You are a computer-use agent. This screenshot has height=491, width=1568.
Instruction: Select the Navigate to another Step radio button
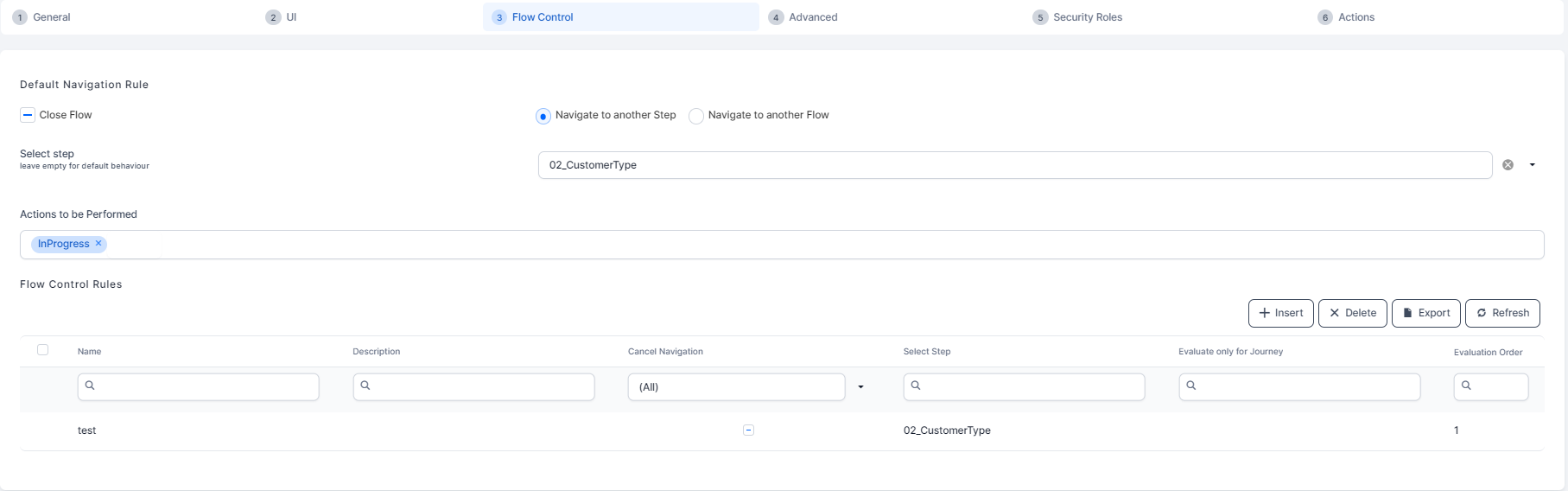pos(543,116)
